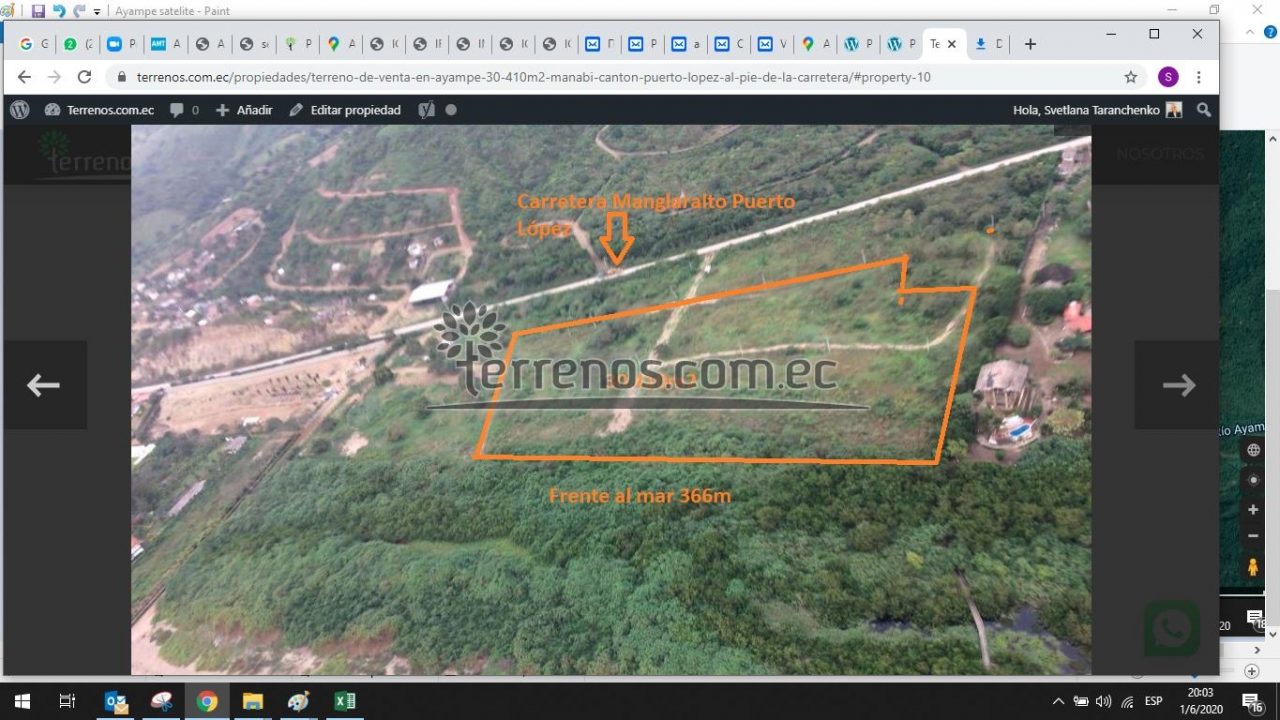Open the volume control in tray

coord(1103,701)
